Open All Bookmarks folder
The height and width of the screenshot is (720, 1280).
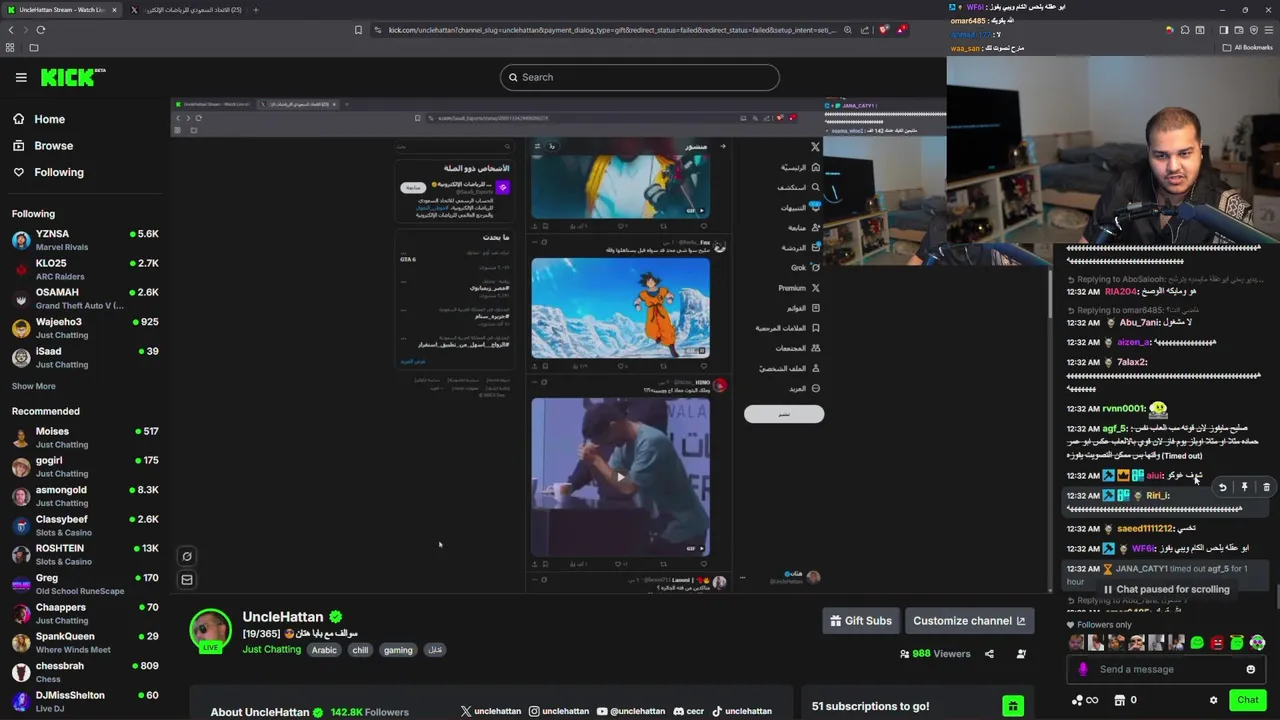(x=1248, y=47)
